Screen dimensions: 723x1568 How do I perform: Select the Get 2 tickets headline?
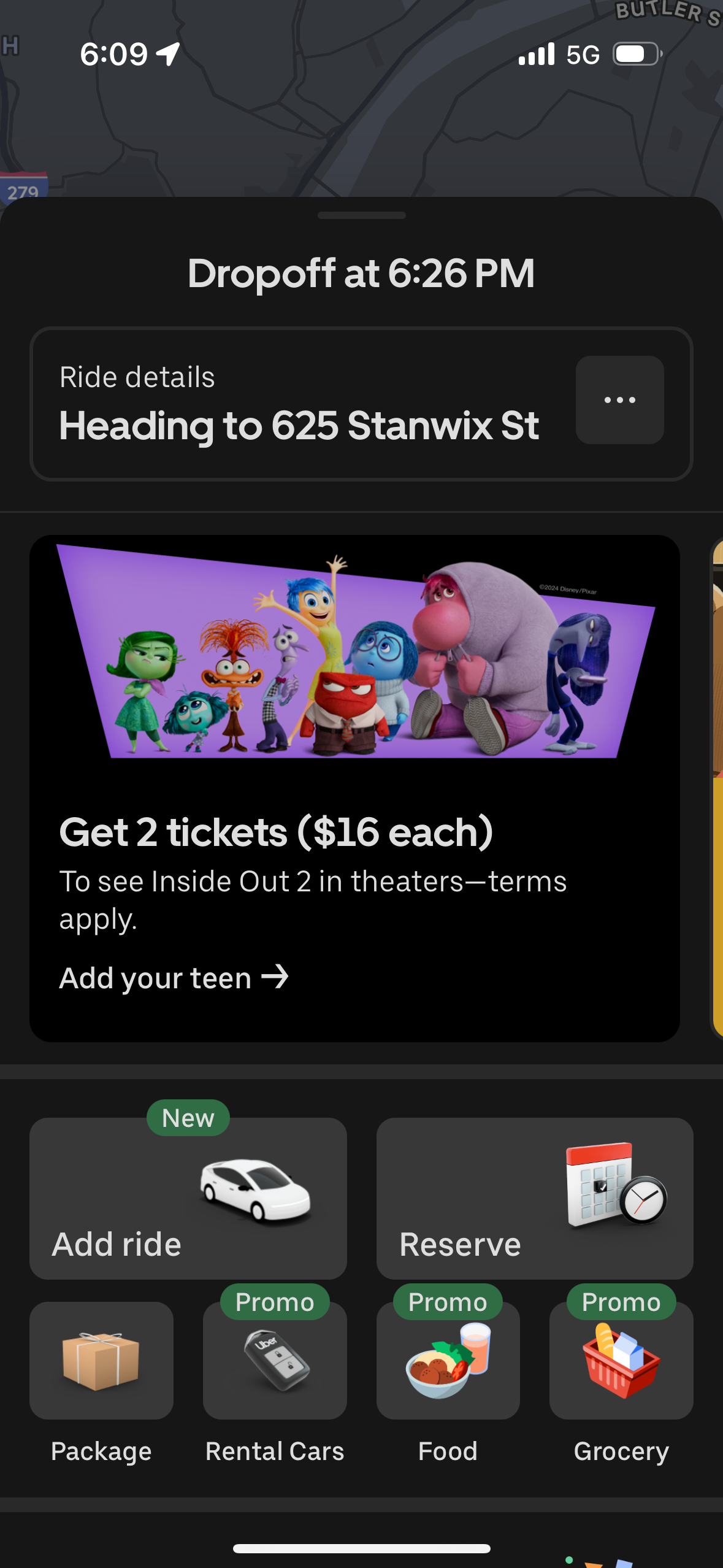pos(276,832)
